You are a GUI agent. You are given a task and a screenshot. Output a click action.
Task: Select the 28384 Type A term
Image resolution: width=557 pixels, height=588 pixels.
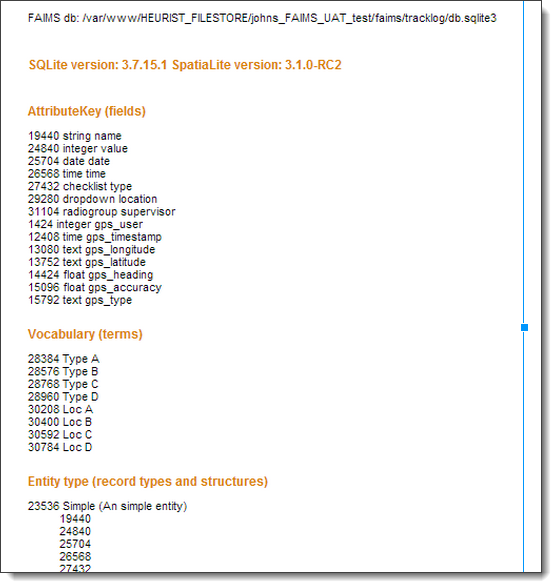[63, 359]
